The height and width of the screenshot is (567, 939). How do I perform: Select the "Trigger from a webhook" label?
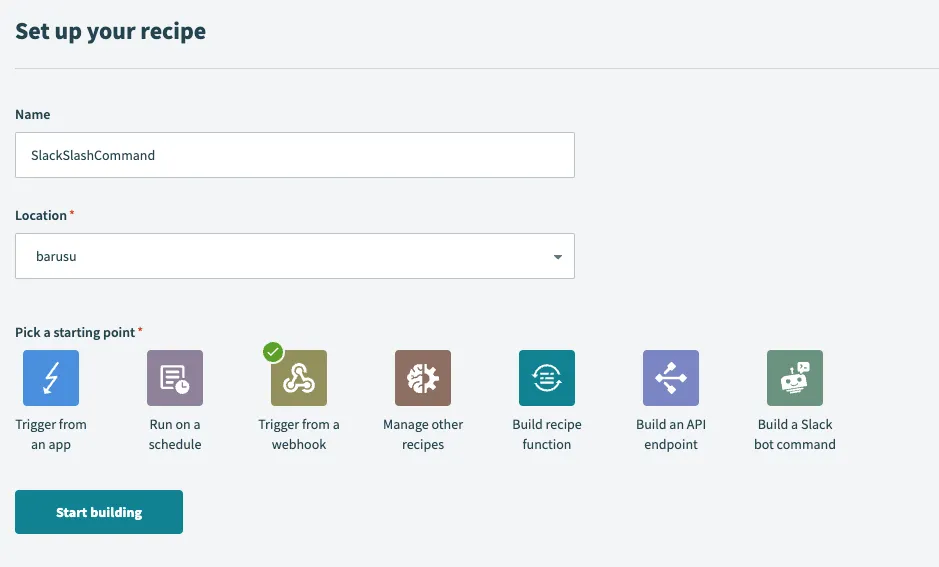[299, 434]
